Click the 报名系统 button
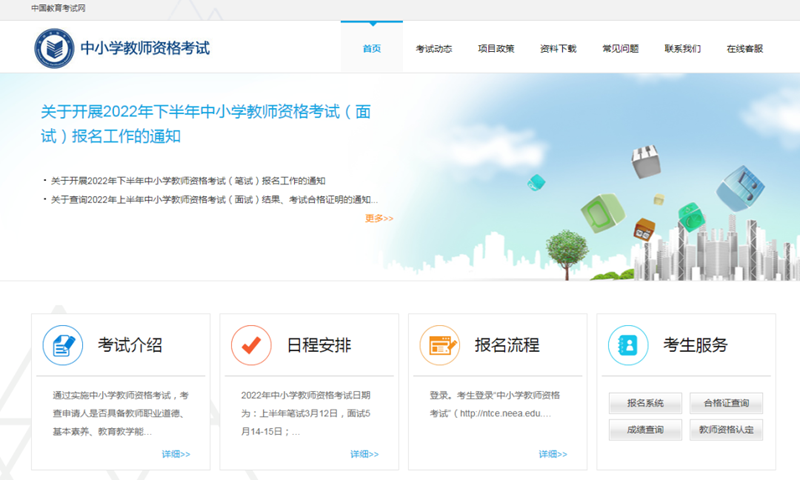800x480 pixels. pos(645,403)
